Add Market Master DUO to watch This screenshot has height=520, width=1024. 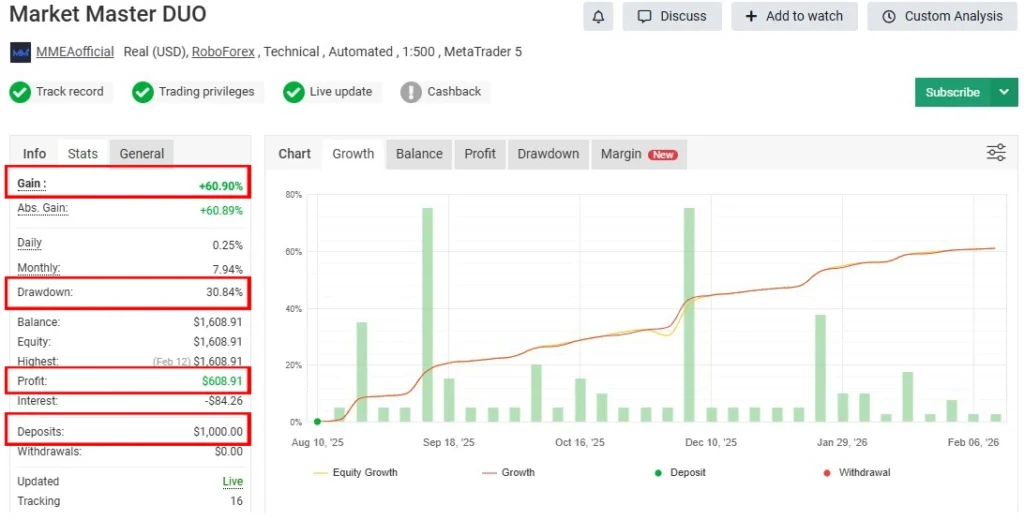tap(794, 16)
